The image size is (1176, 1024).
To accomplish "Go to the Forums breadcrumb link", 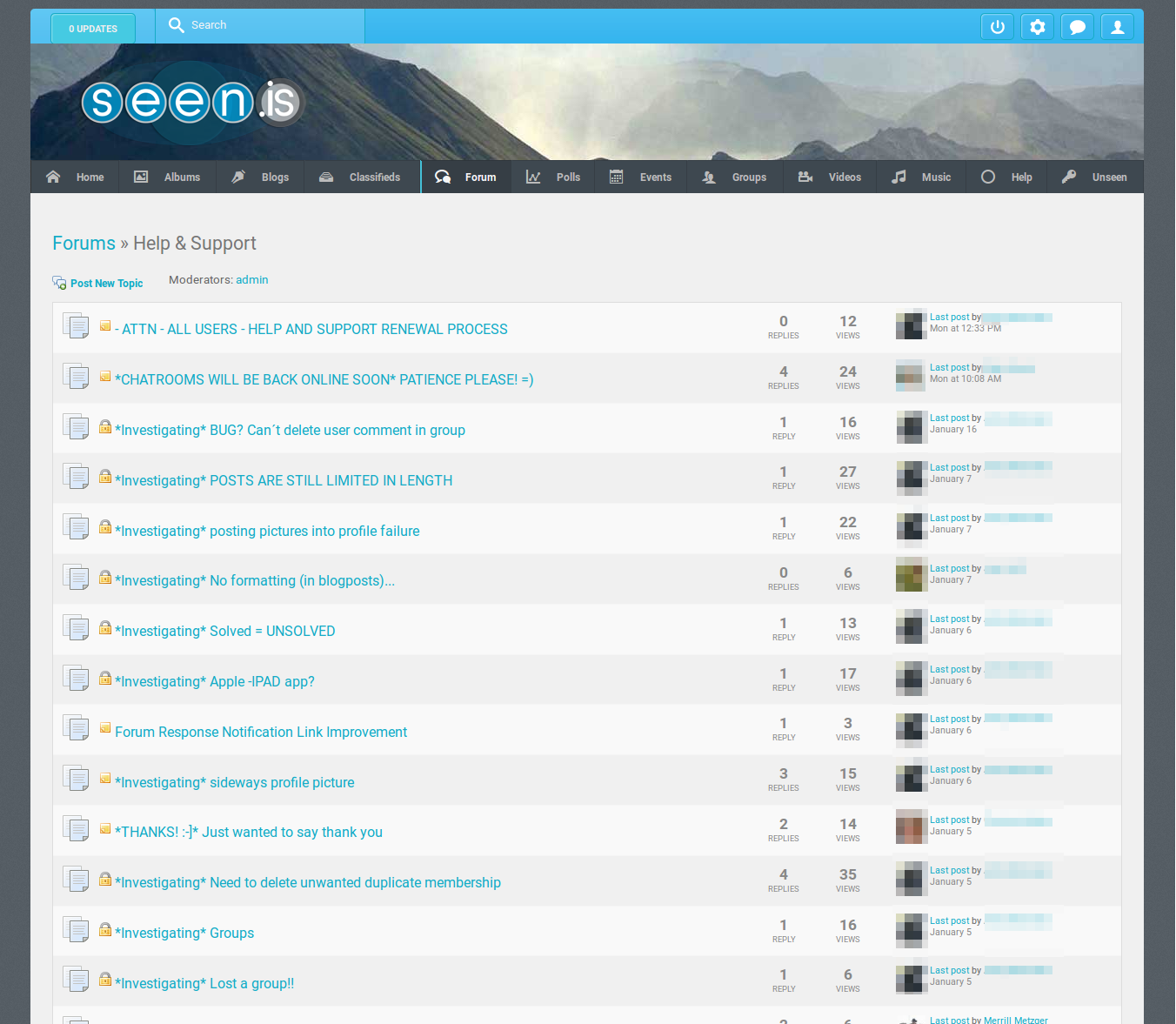I will point(84,244).
